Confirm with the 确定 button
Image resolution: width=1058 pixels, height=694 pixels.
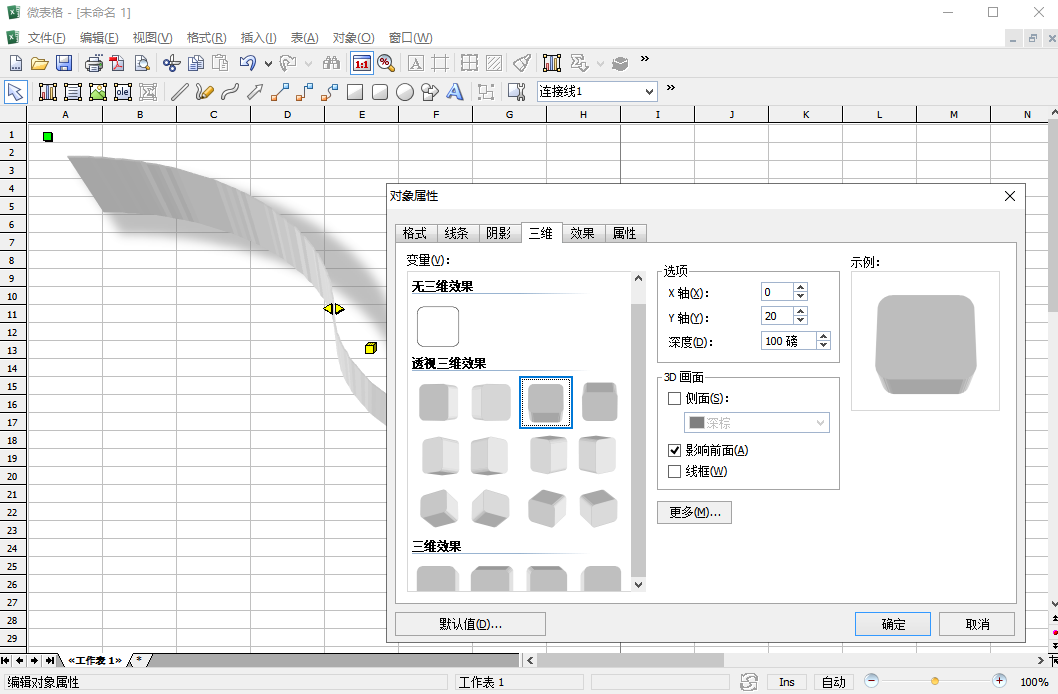tap(892, 623)
